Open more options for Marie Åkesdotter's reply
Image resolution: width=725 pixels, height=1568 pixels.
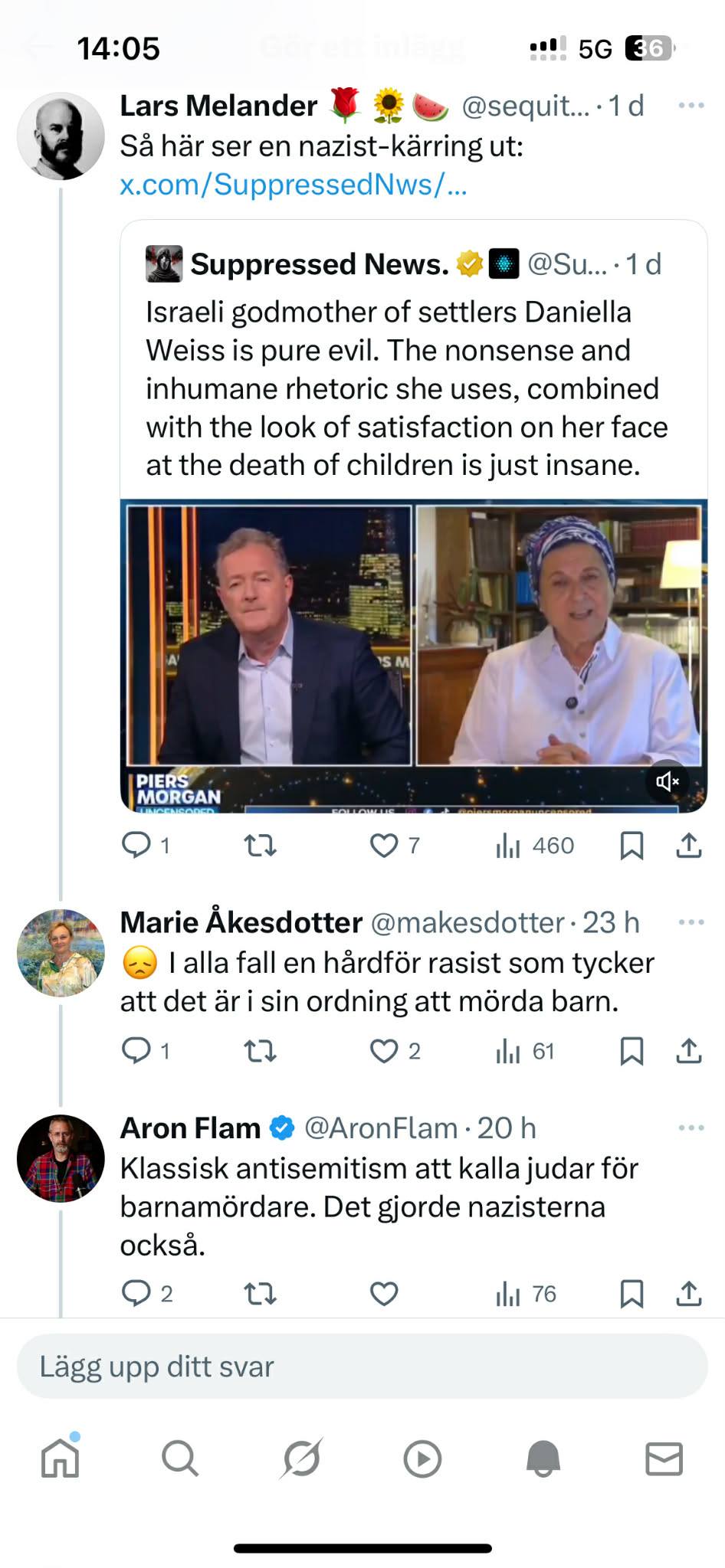[x=691, y=922]
